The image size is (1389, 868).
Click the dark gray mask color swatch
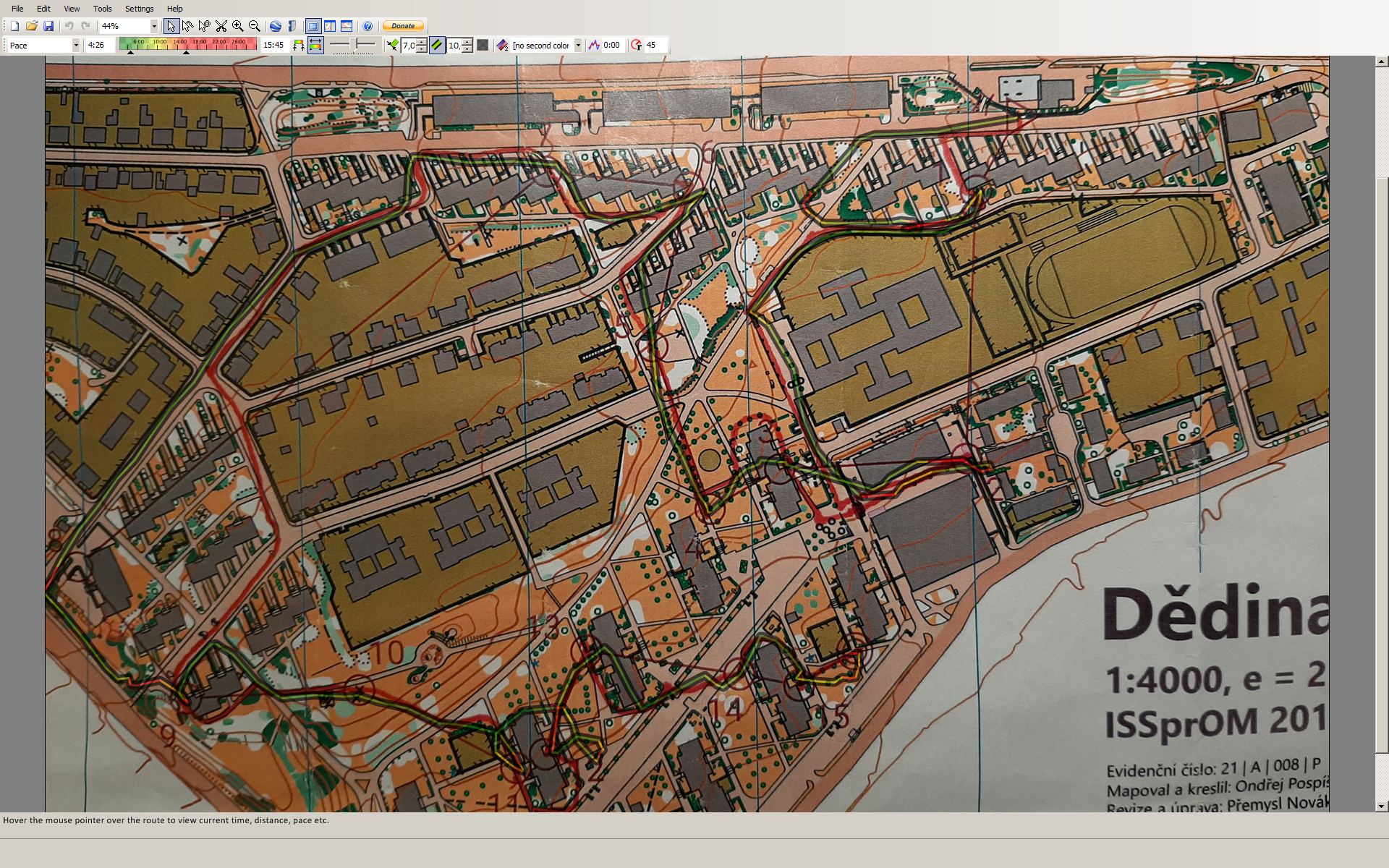tap(483, 45)
